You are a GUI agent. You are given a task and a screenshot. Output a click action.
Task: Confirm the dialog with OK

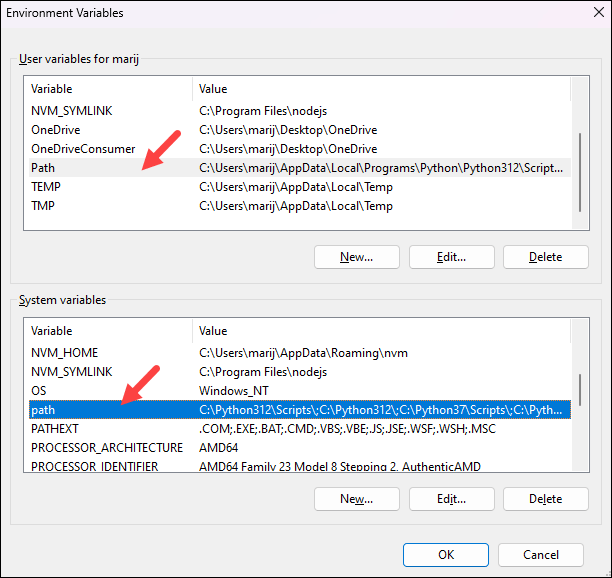(446, 554)
